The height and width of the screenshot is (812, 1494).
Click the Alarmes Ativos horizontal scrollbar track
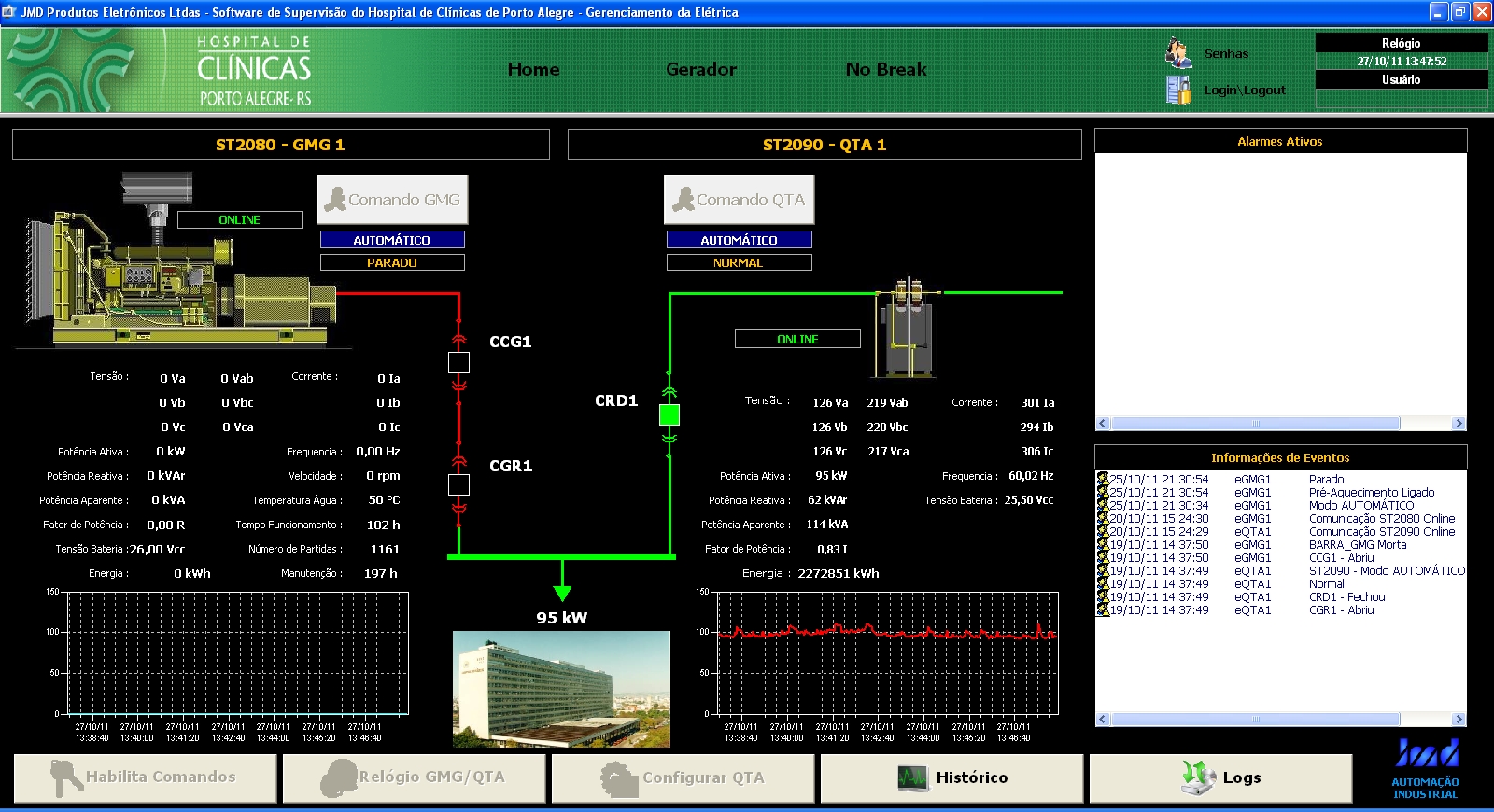pyautogui.click(x=1280, y=424)
